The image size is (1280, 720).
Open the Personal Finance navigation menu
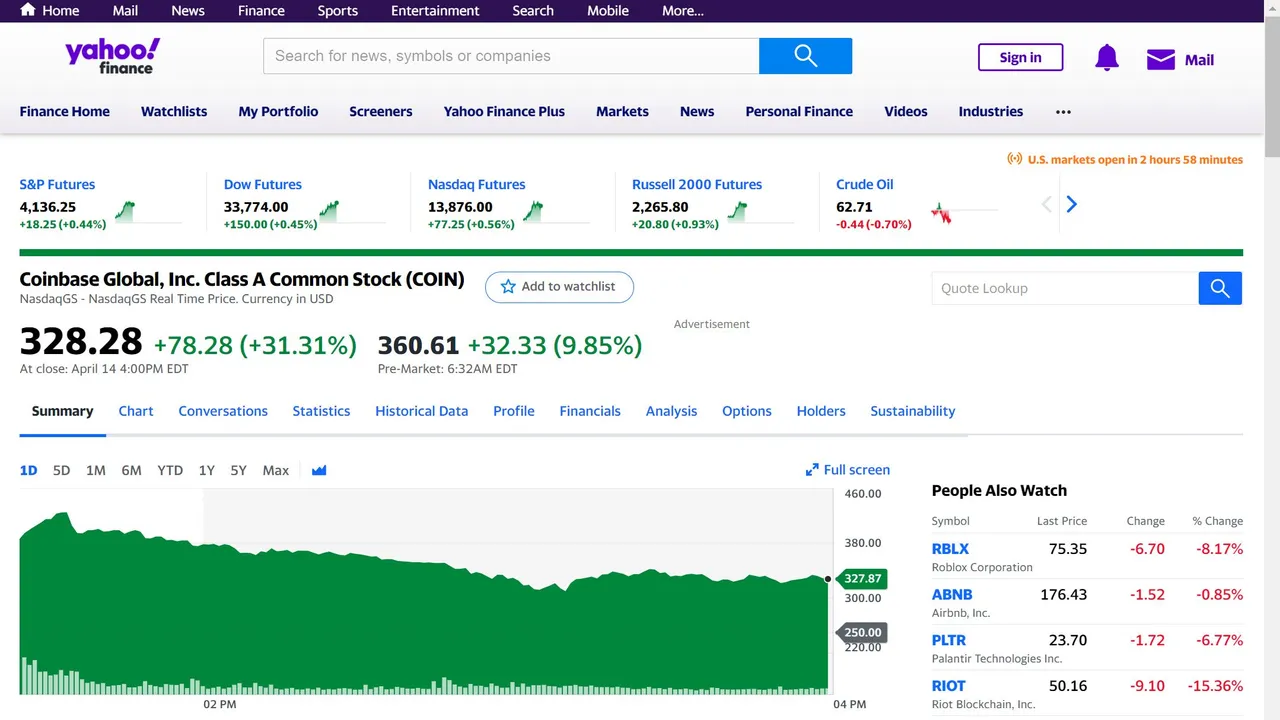click(x=799, y=112)
